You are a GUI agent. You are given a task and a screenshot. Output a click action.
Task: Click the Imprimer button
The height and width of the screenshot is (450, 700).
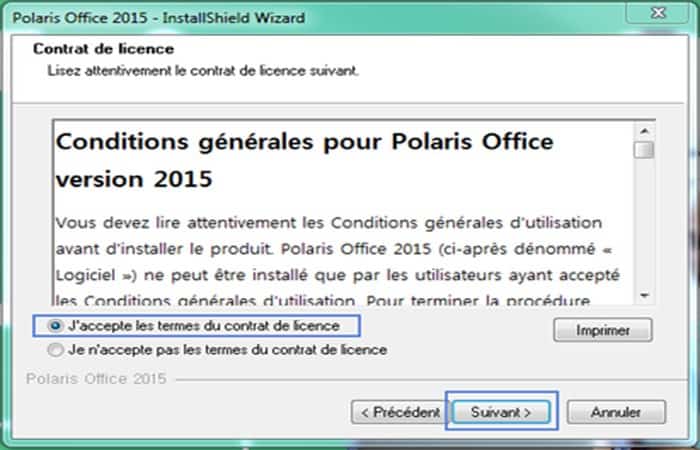[602, 330]
